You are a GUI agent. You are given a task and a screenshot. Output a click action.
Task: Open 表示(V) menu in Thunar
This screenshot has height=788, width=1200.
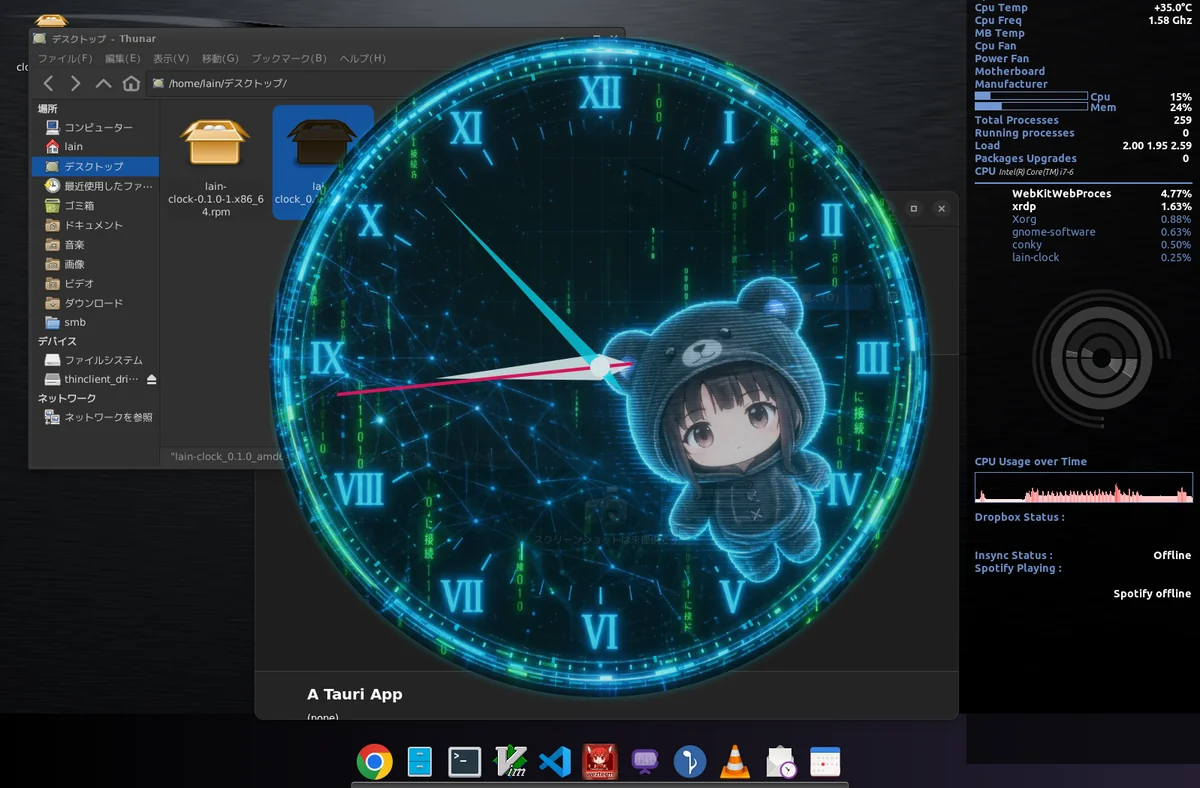pos(171,58)
